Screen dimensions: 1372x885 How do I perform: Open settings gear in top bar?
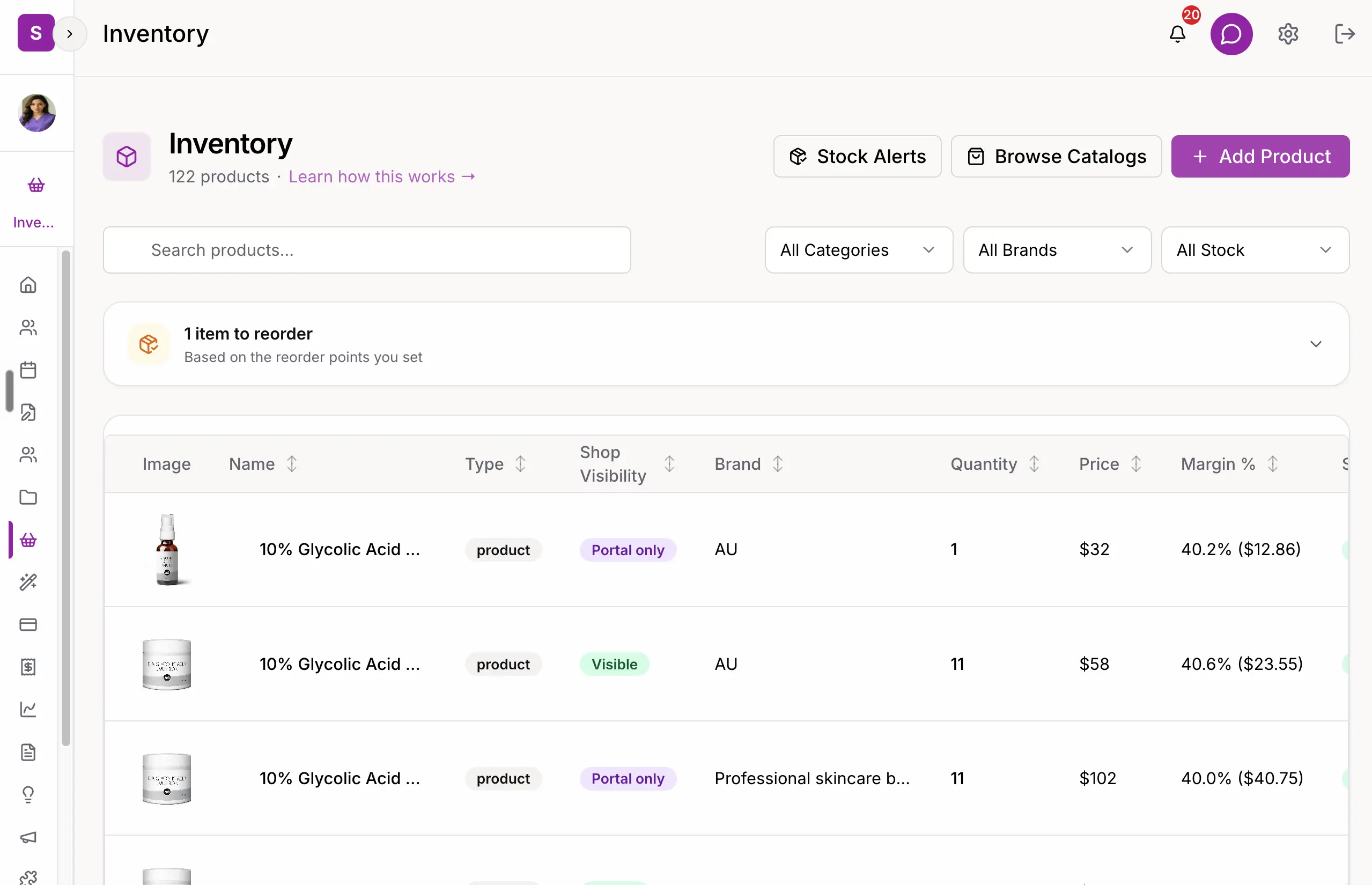click(x=1288, y=34)
